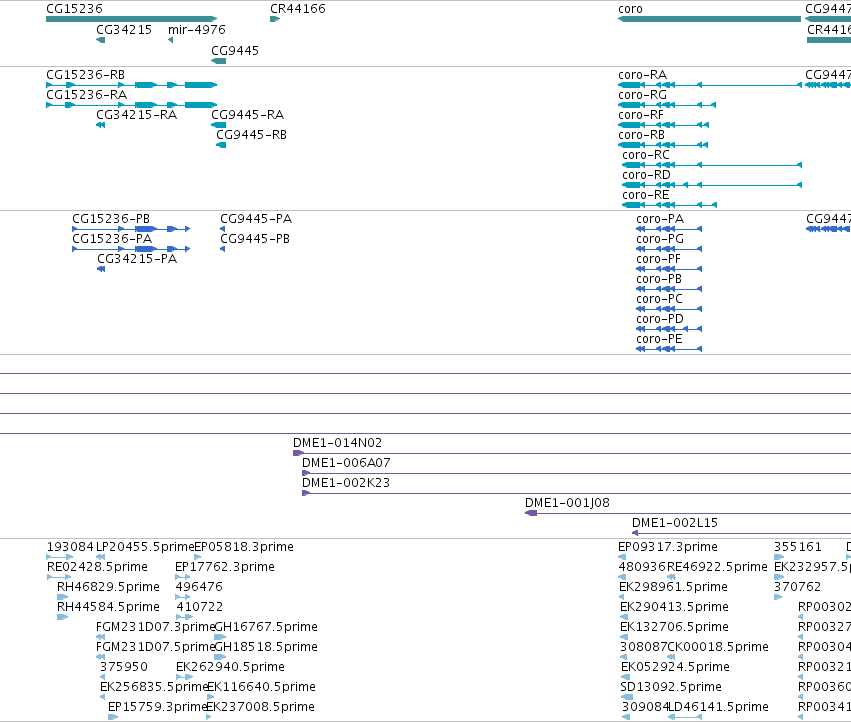851x722 pixels.
Task: Click clone DME1-001J08 label
Action: [567, 503]
